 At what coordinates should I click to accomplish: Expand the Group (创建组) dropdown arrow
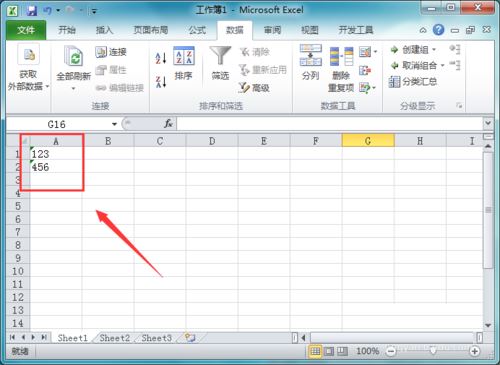pyautogui.click(x=434, y=50)
